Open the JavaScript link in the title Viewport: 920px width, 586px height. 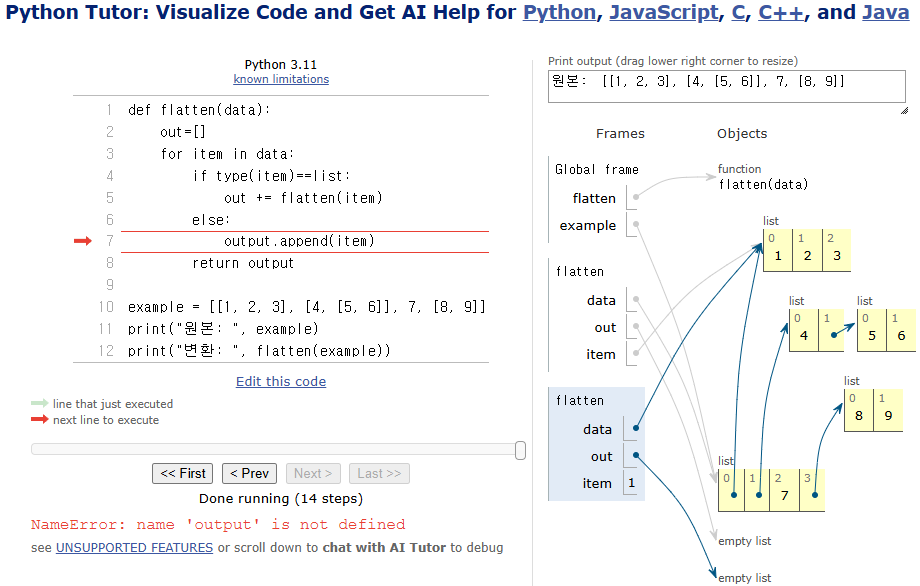[664, 12]
